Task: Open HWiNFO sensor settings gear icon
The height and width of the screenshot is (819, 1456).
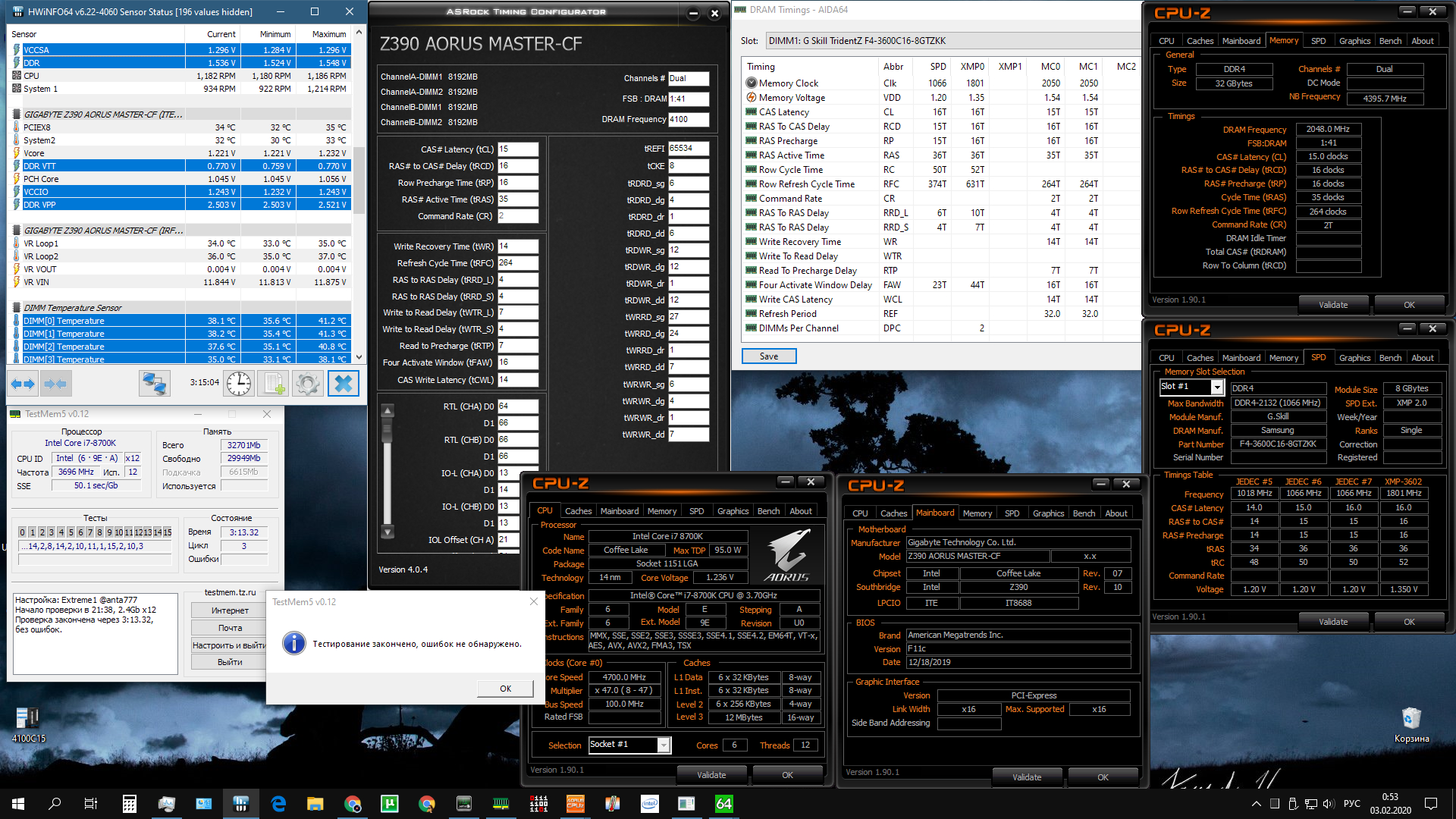Action: 308,384
